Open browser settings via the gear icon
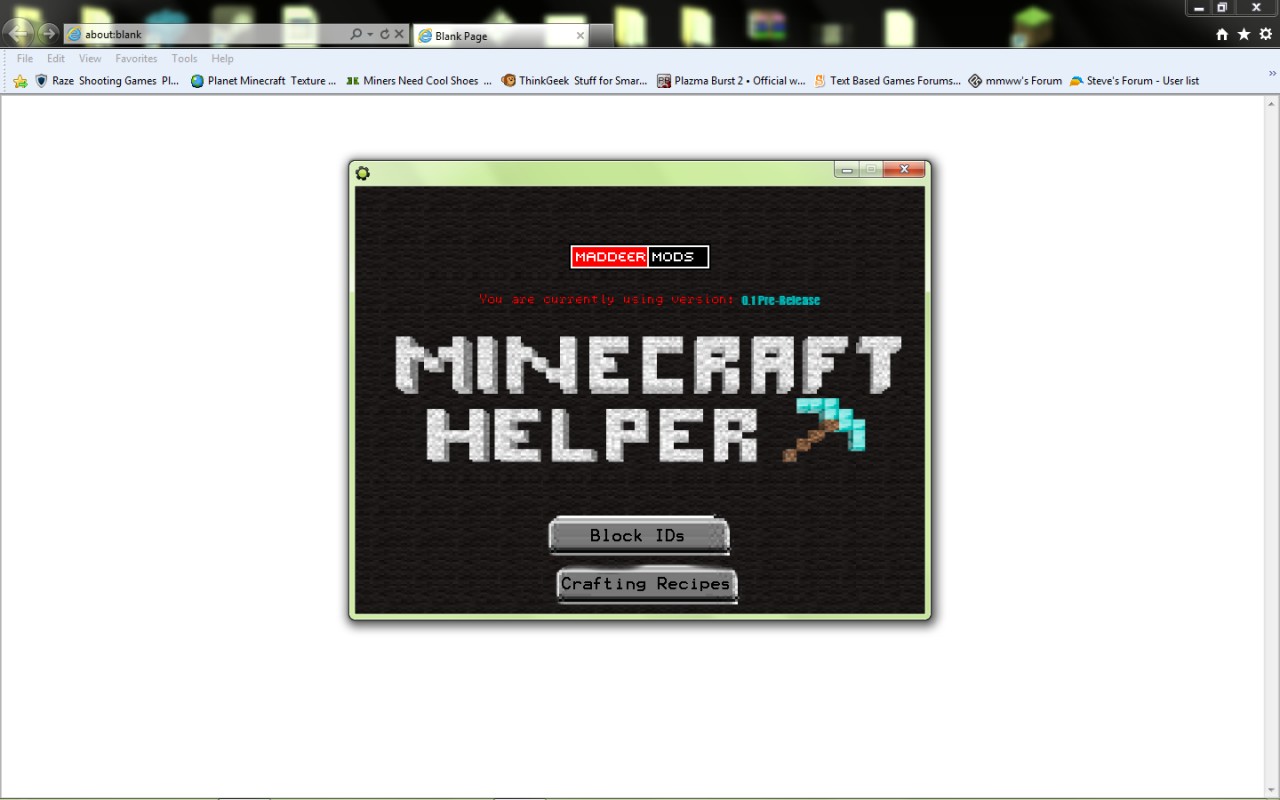This screenshot has width=1280, height=800. [1264, 33]
